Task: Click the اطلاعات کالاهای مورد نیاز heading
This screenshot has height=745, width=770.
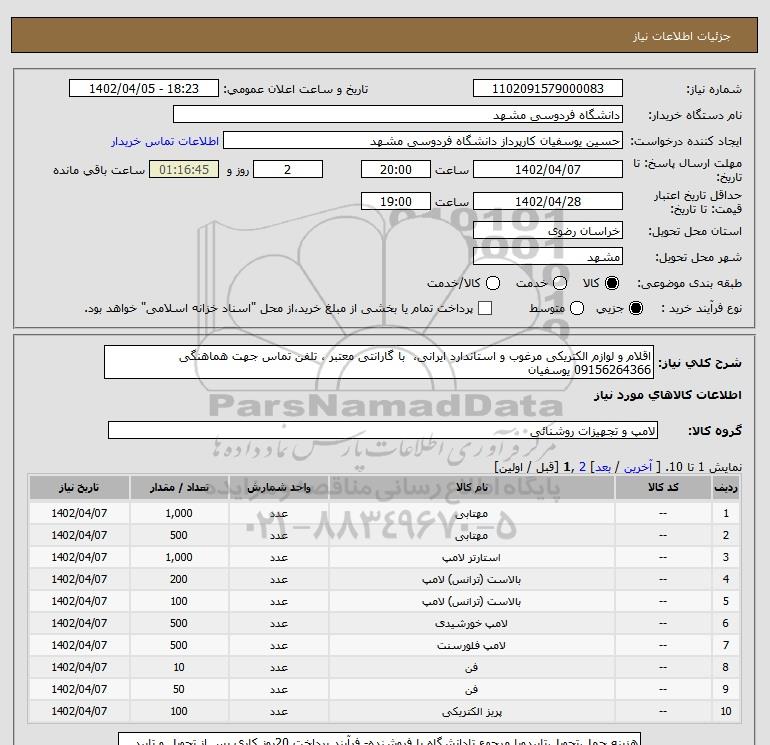Action: 668,395
